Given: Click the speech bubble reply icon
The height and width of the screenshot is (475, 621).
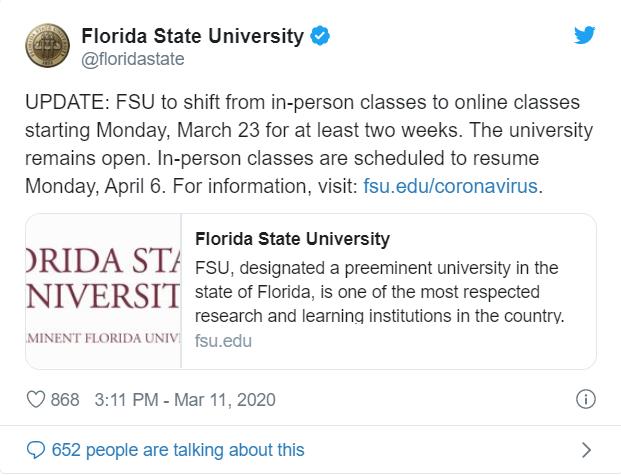Looking at the screenshot, I should point(36,450).
